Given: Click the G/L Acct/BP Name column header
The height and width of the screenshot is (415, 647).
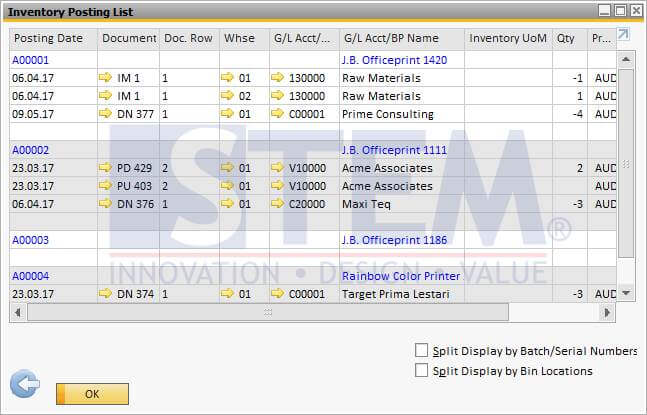Looking at the screenshot, I should tap(402, 38).
